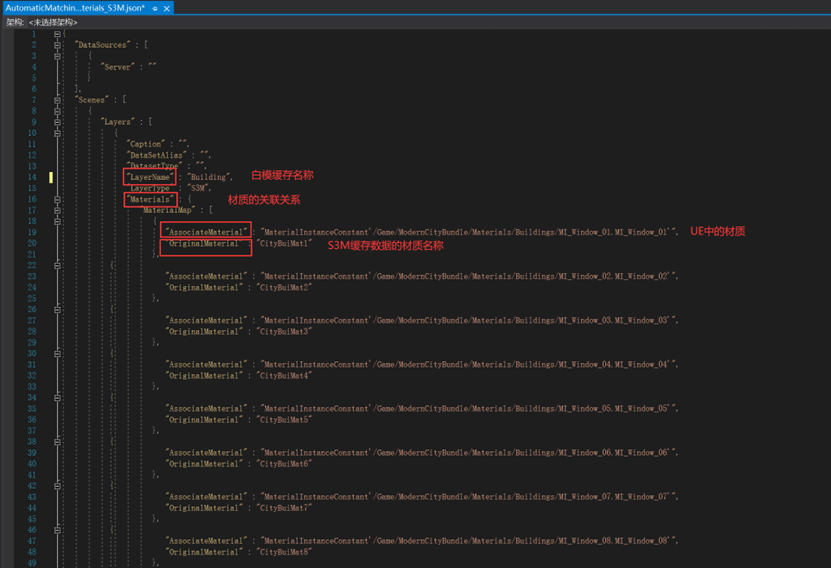Screen dimensions: 831x568
Task: Click the yellow change marker beside line 14
Action: click(51, 177)
